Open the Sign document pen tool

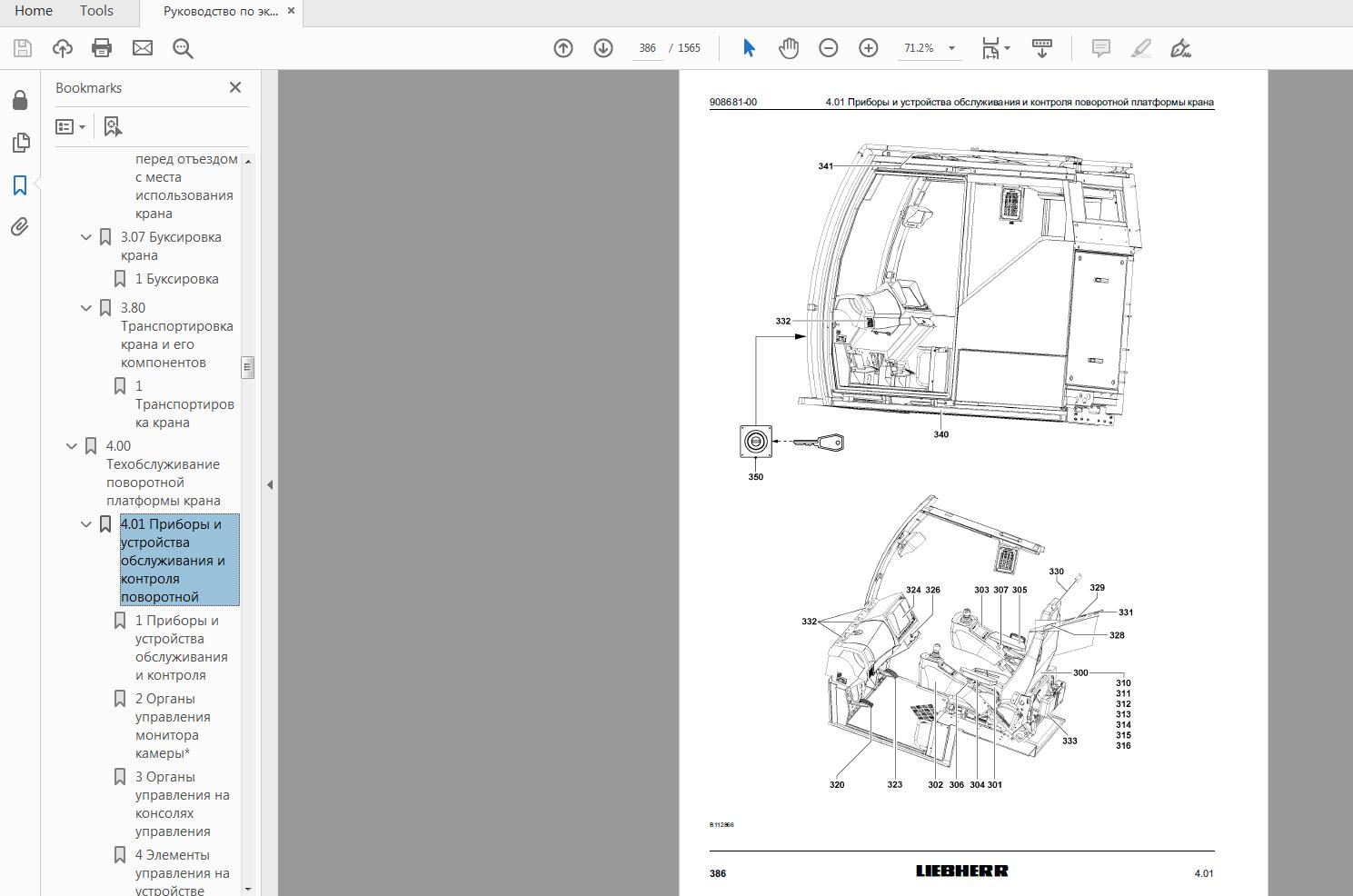click(1181, 48)
